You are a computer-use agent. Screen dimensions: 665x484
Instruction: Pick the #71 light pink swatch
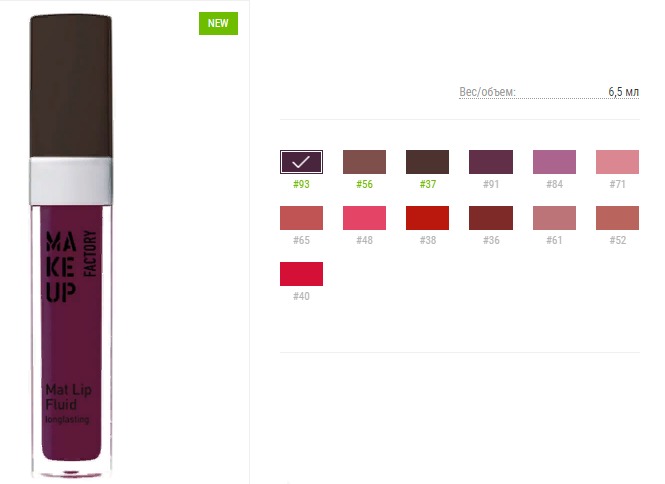(x=617, y=162)
